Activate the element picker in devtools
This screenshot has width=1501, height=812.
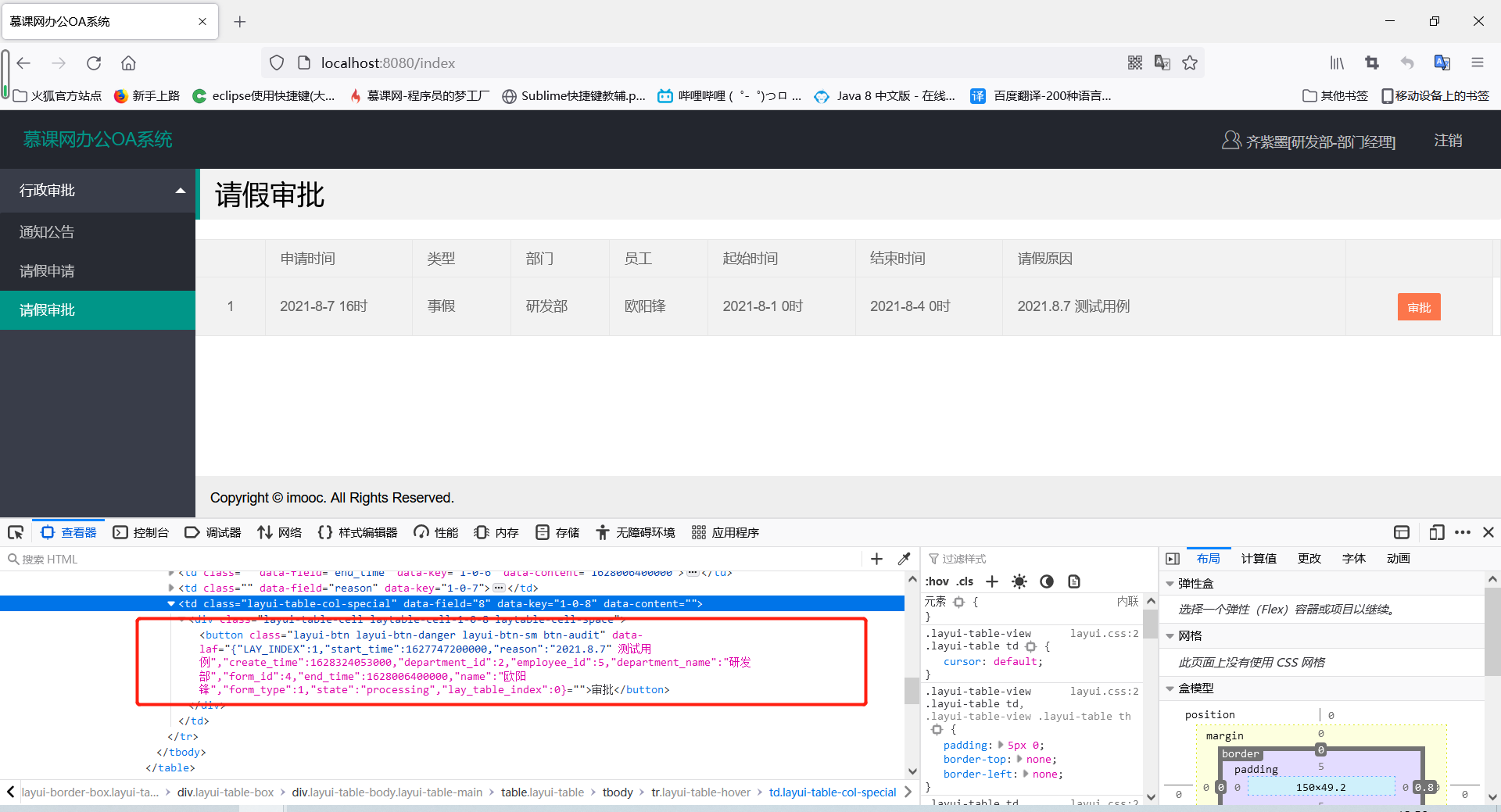[x=16, y=532]
